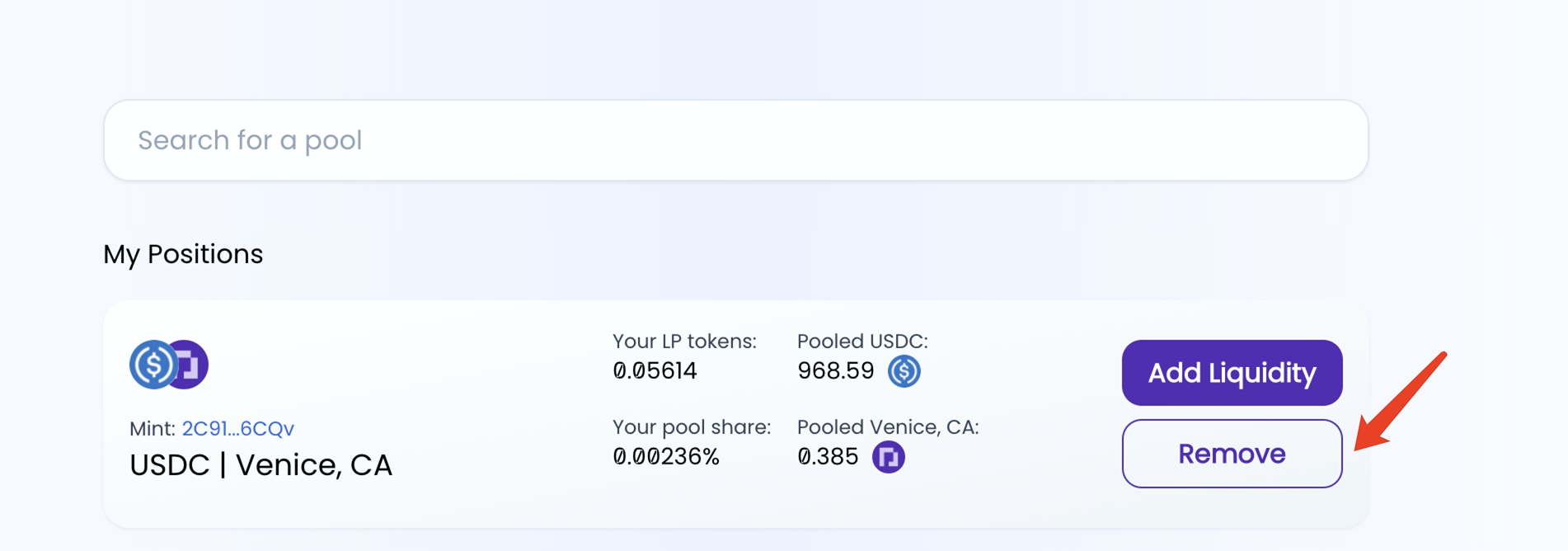Click the Search for a pool field
The image size is (1568, 551).
pyautogui.click(x=734, y=140)
